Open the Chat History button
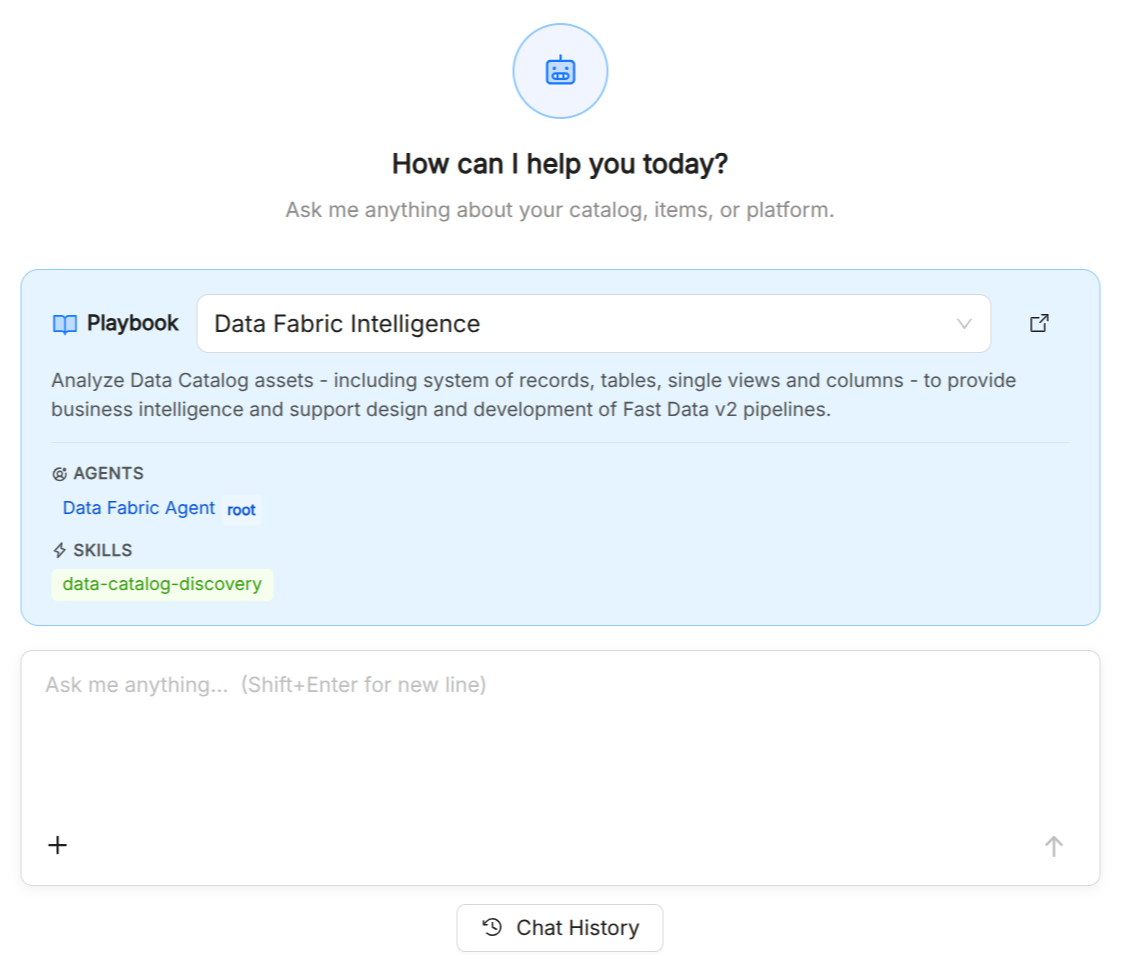This screenshot has width=1123, height=975. pos(560,928)
